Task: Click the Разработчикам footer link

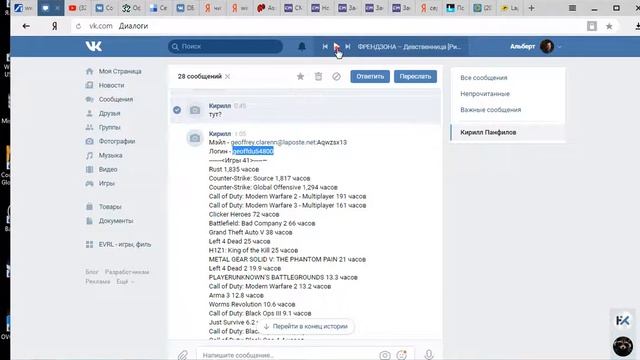Action: point(127,272)
